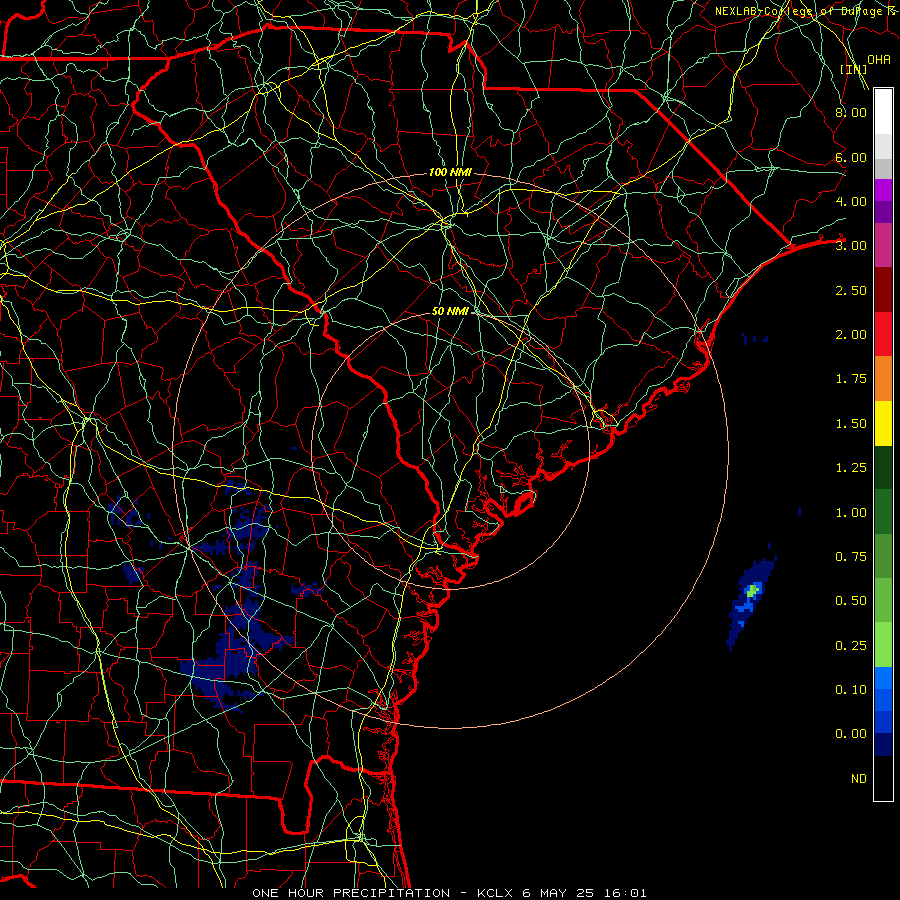Click the 3.00 legend value
The height and width of the screenshot is (900, 900).
pos(851,246)
